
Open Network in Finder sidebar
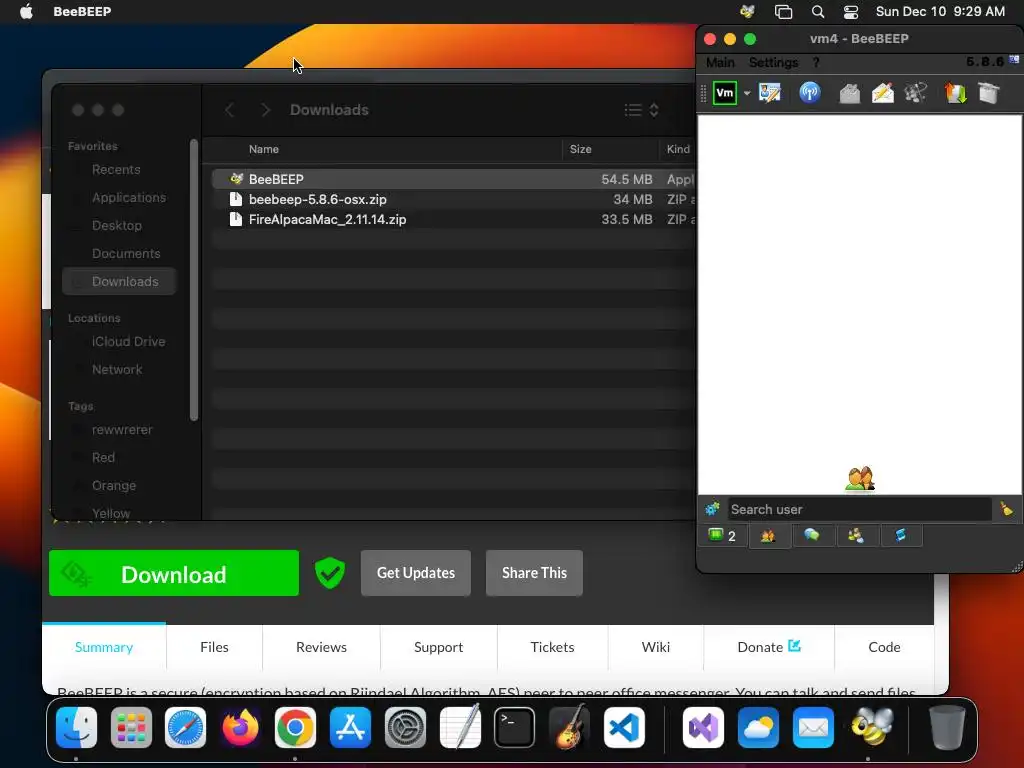coord(116,370)
